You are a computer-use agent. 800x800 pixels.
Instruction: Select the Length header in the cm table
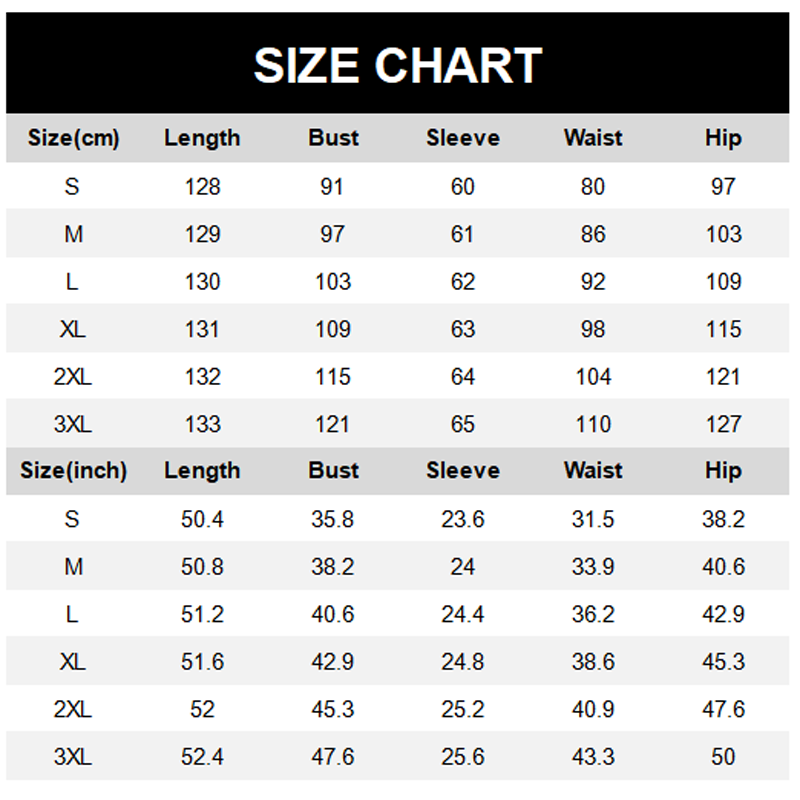[x=202, y=139]
